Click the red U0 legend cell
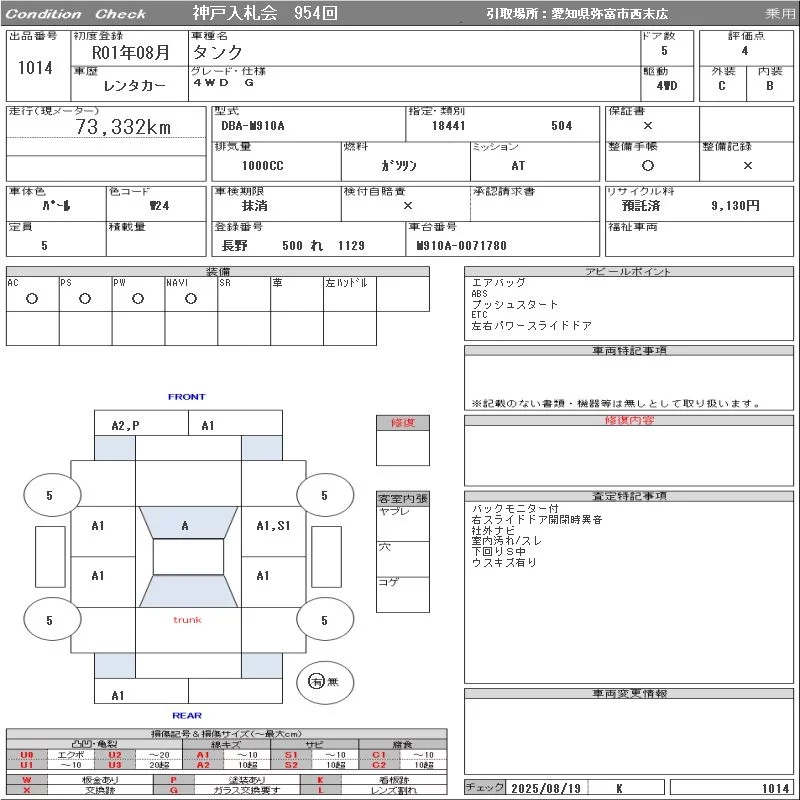 [x=27, y=755]
